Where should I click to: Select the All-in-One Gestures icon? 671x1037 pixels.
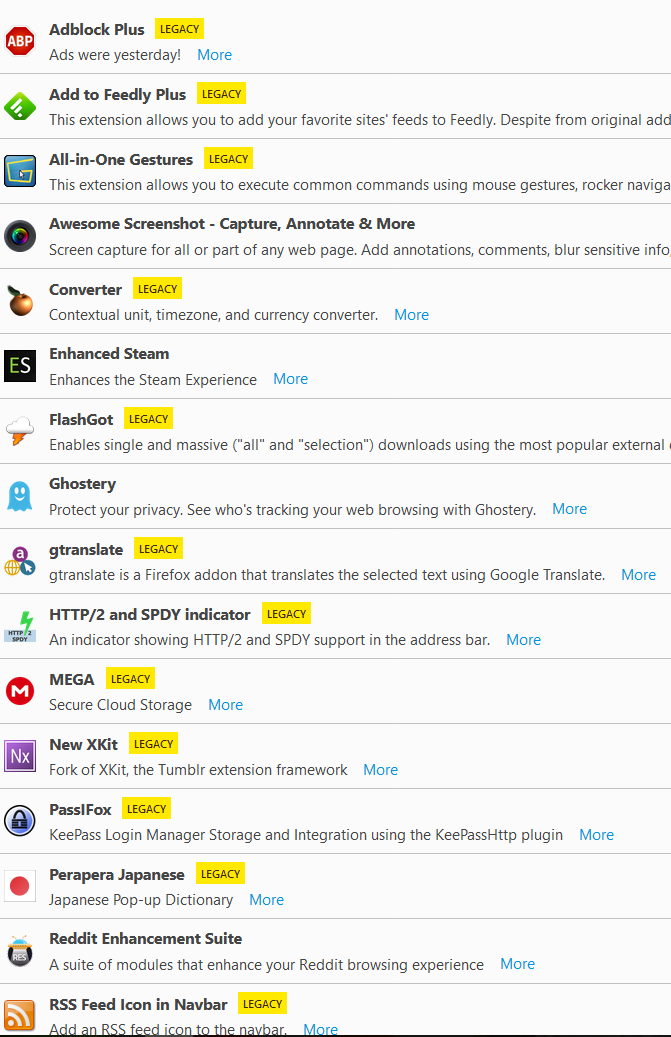click(19, 171)
